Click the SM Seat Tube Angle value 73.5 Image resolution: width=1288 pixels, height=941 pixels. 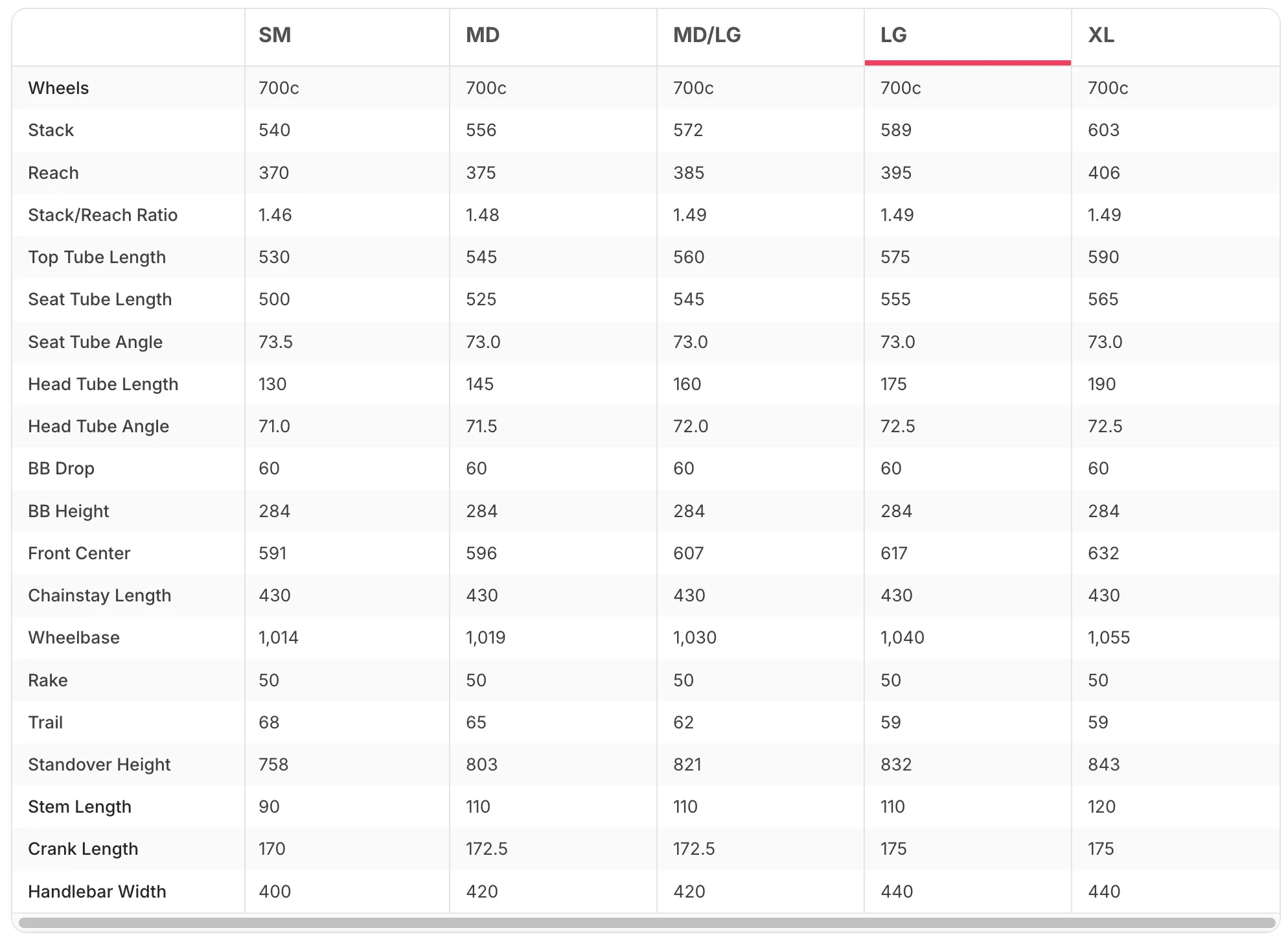tap(275, 342)
